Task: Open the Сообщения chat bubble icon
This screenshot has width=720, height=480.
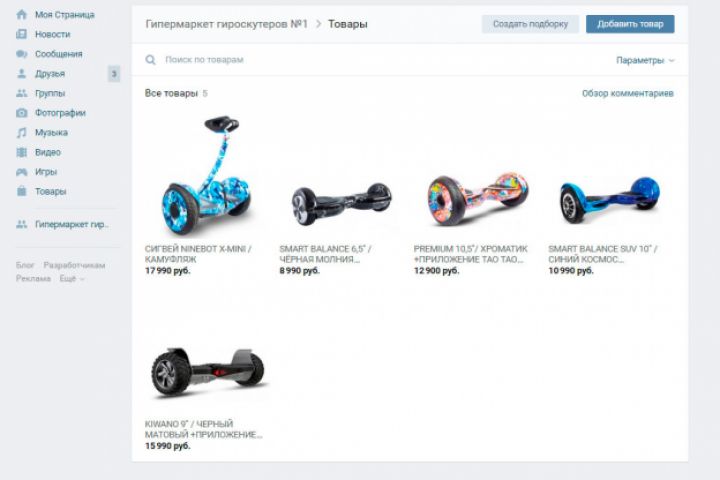Action: pos(22,54)
